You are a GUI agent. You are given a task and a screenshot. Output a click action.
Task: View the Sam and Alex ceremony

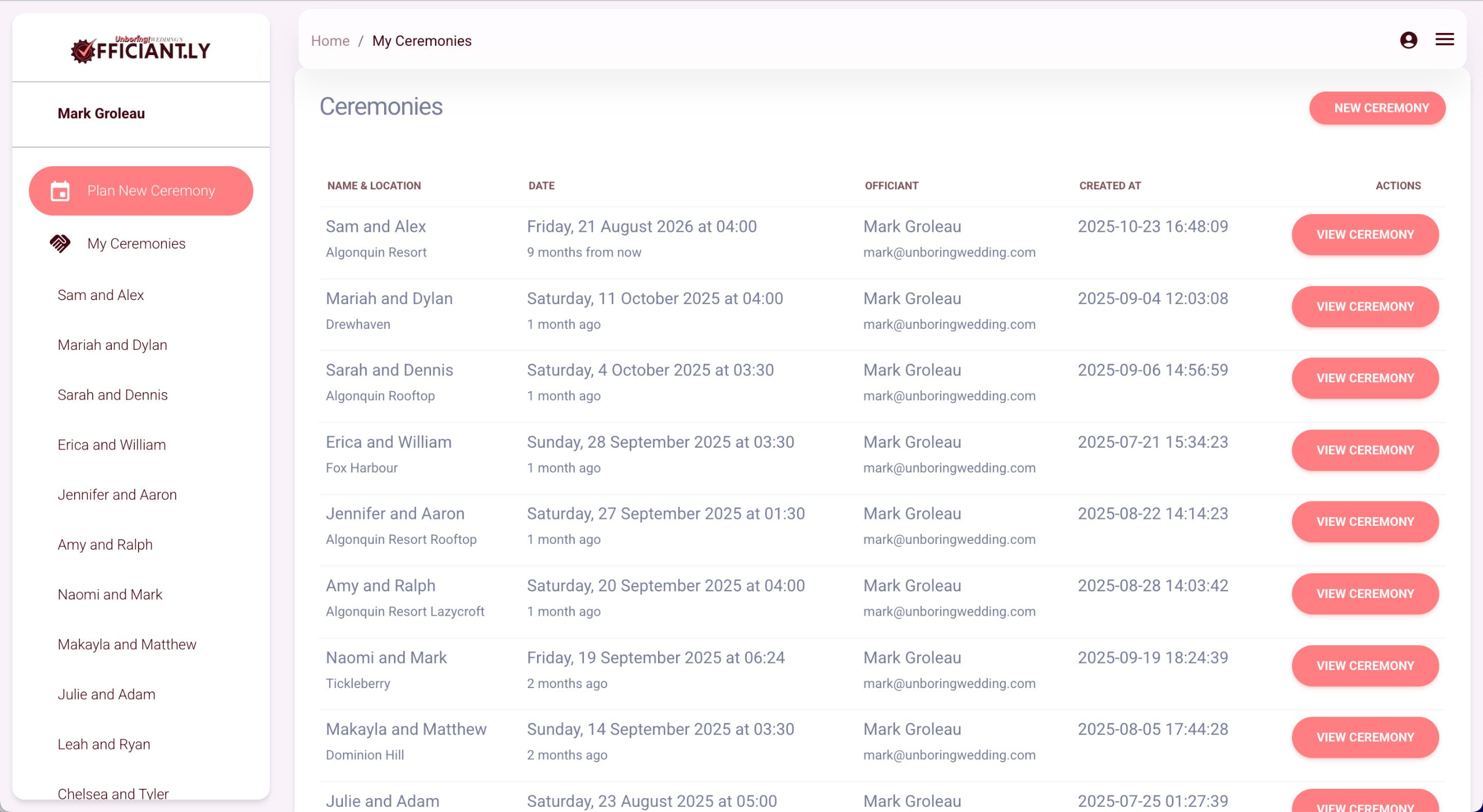tap(1365, 235)
